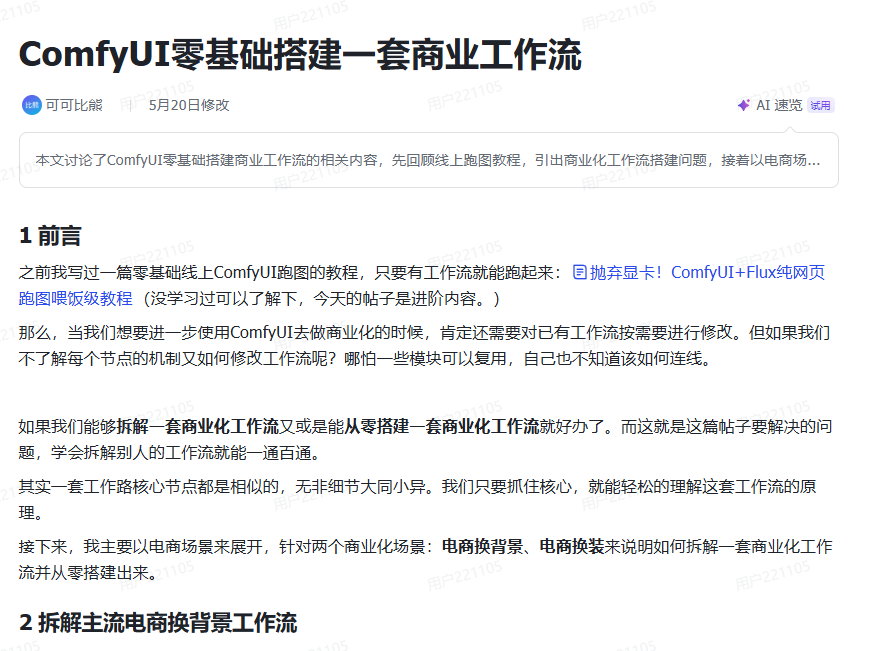Image resolution: width=877 pixels, height=651 pixels.
Task: Click the AI summary text box
Action: 428,160
